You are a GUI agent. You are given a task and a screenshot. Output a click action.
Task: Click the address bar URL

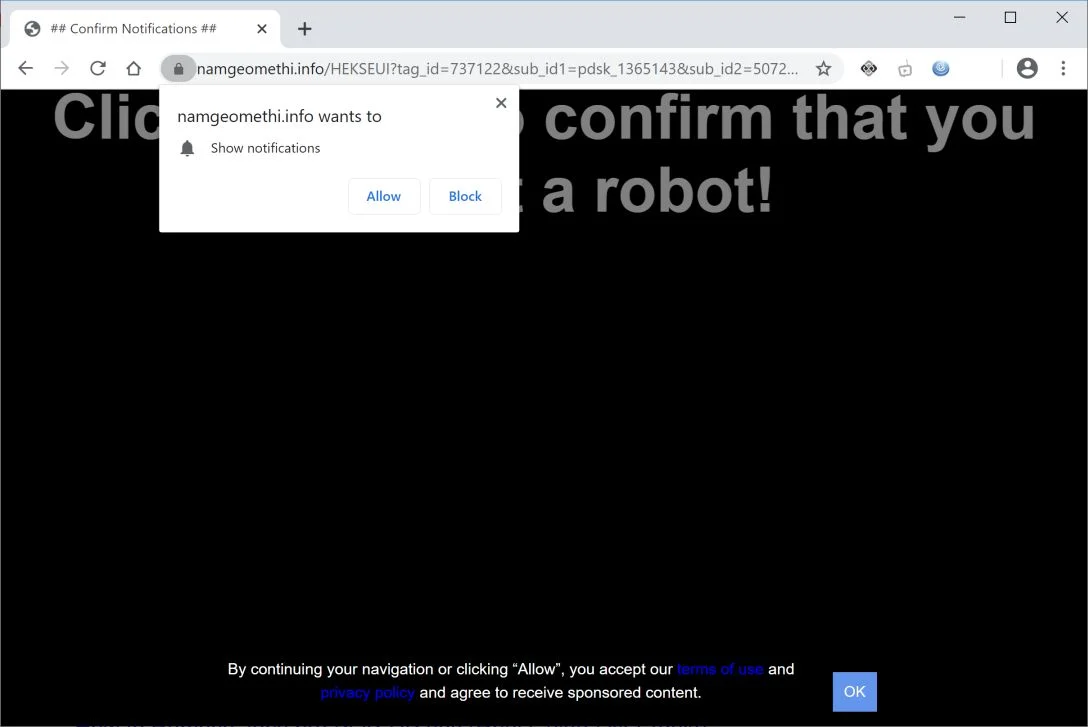(497, 69)
